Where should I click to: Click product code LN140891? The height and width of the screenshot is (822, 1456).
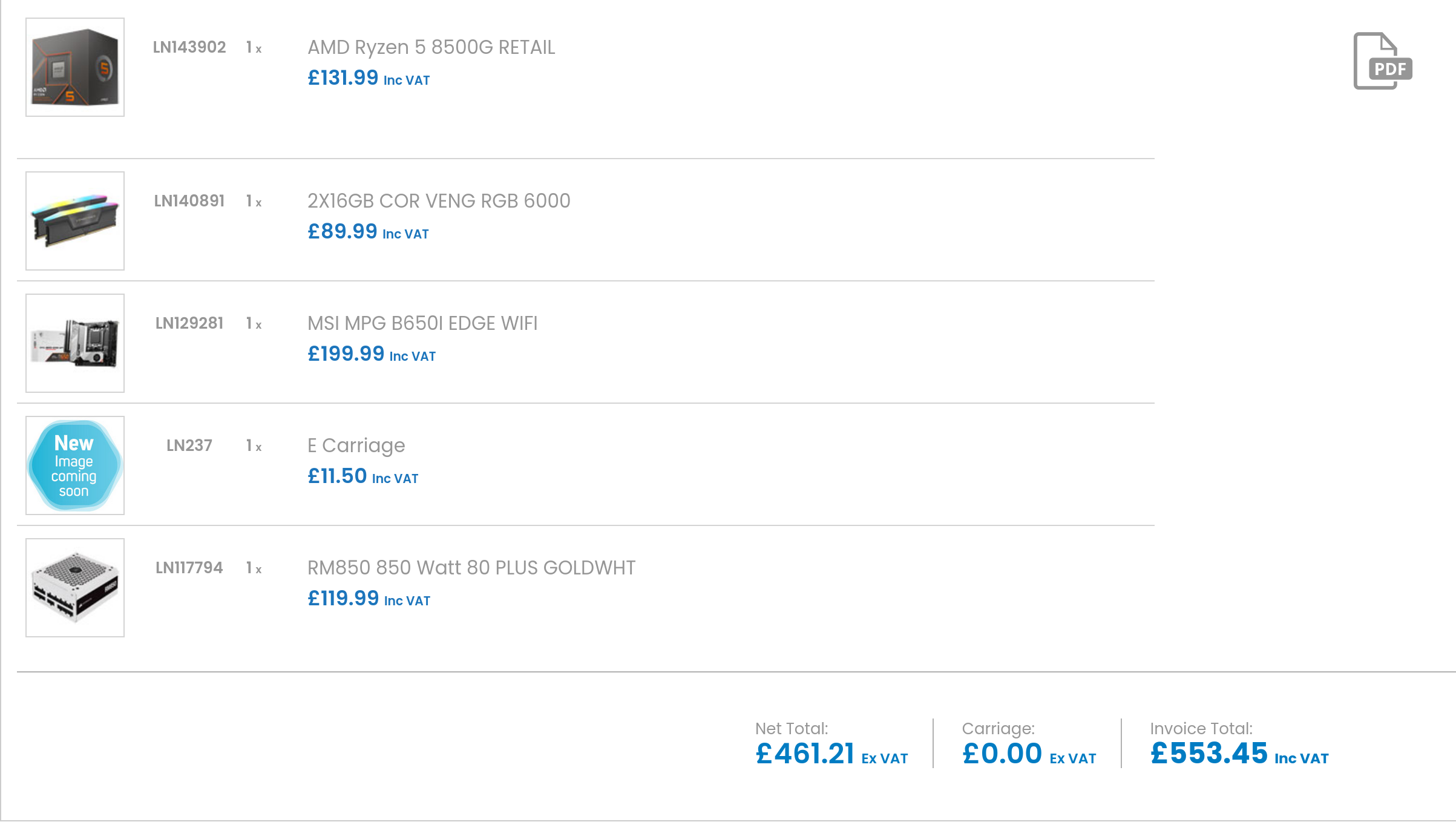pos(189,201)
